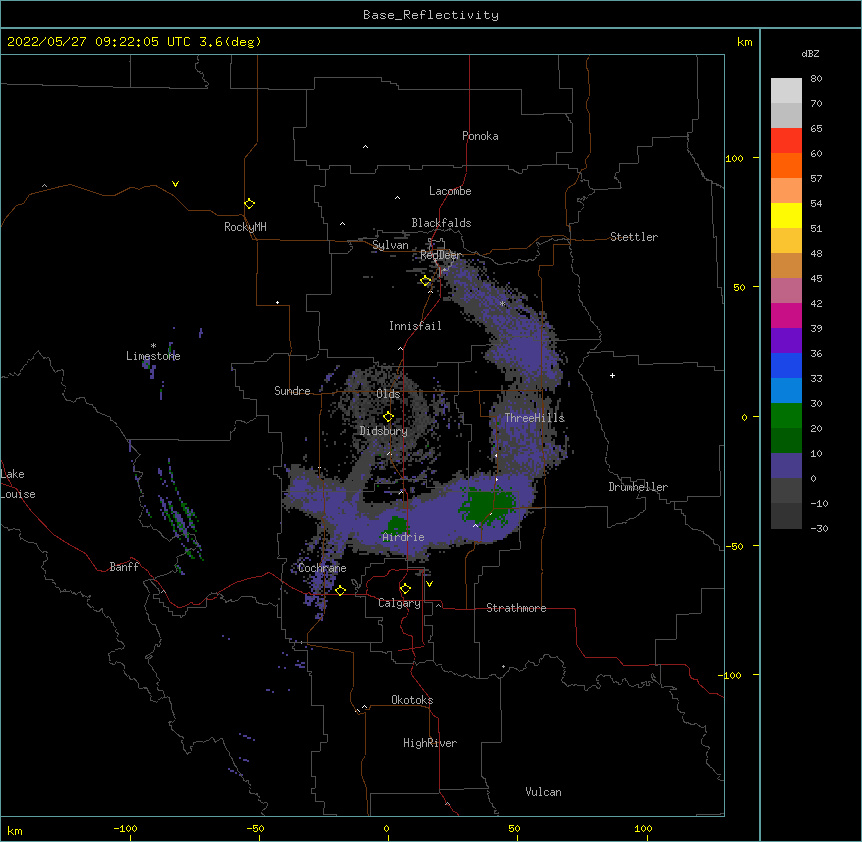
Task: Click the white plus marker north of Drumheller
Action: tap(612, 375)
